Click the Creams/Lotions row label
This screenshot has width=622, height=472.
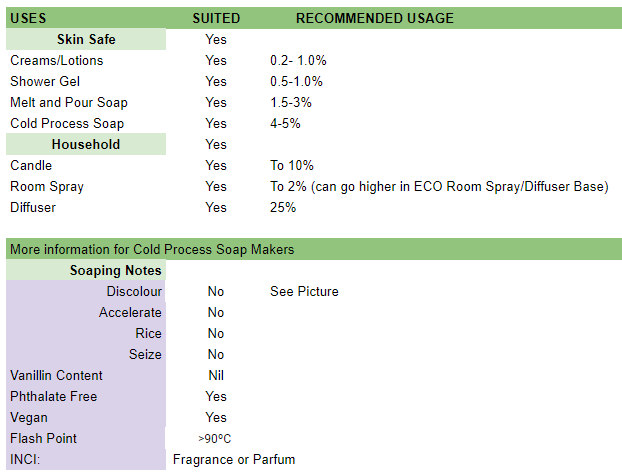[57, 60]
